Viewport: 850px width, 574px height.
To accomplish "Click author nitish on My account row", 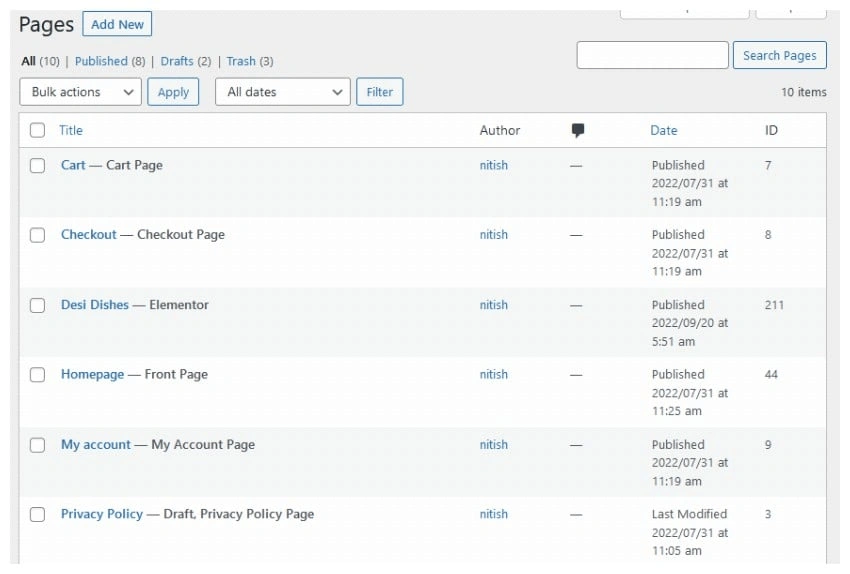I will (493, 445).
